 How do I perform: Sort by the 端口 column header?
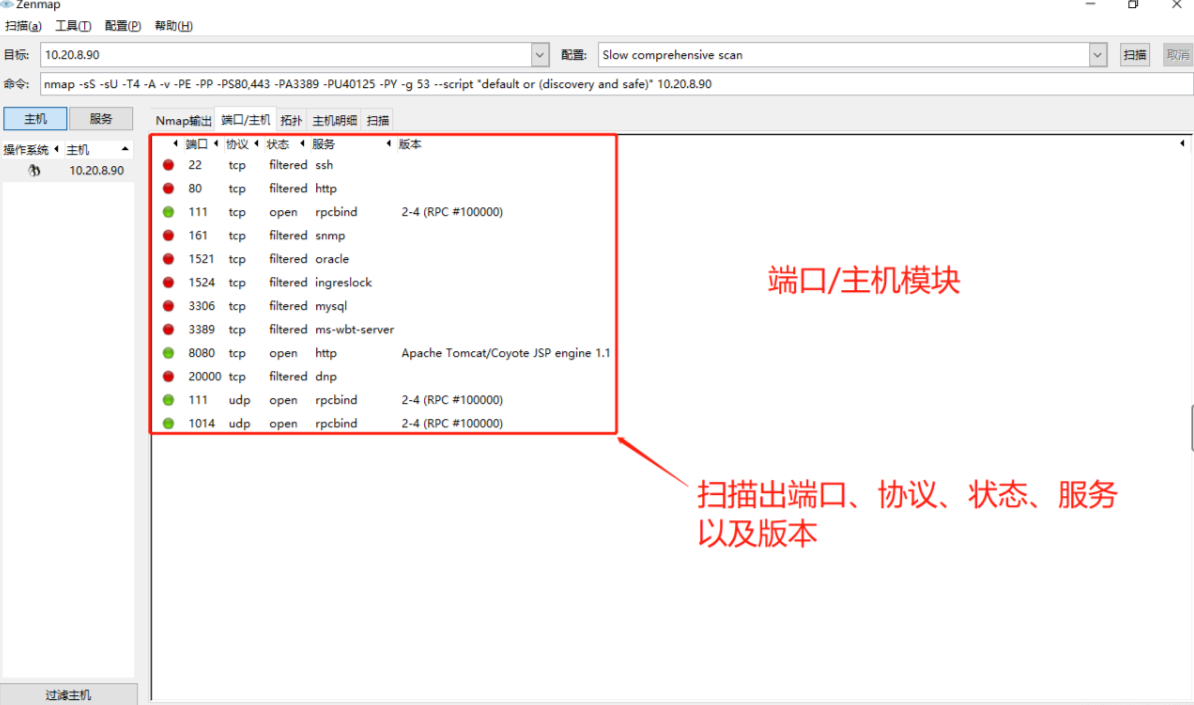[196, 144]
